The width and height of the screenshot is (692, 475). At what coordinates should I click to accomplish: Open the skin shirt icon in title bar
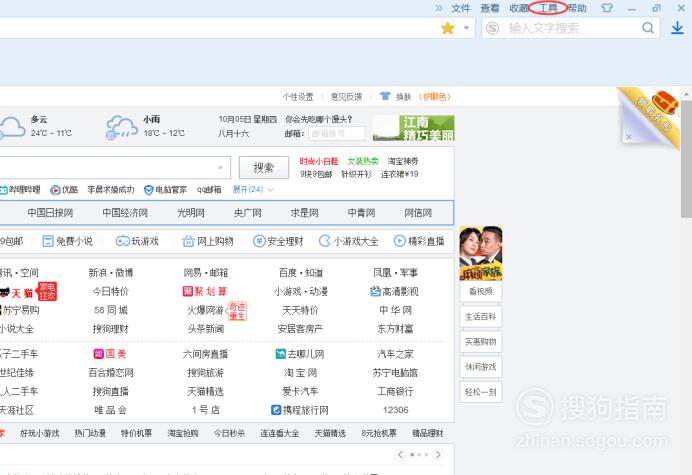click(607, 8)
